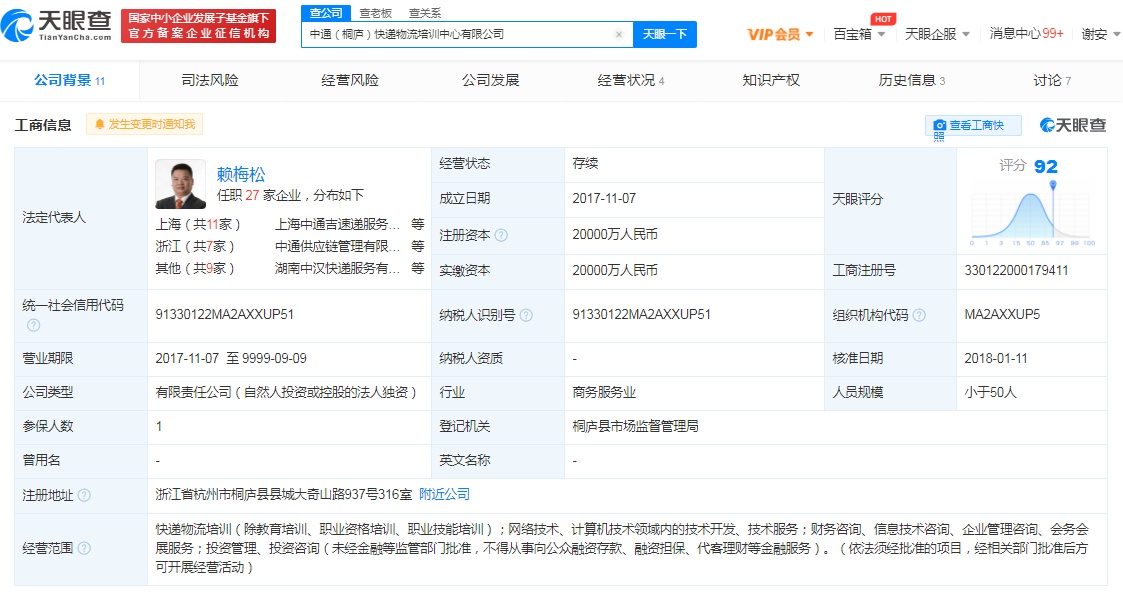Open the VIP会员 dropdown
The height and width of the screenshot is (600, 1123).
tap(780, 34)
